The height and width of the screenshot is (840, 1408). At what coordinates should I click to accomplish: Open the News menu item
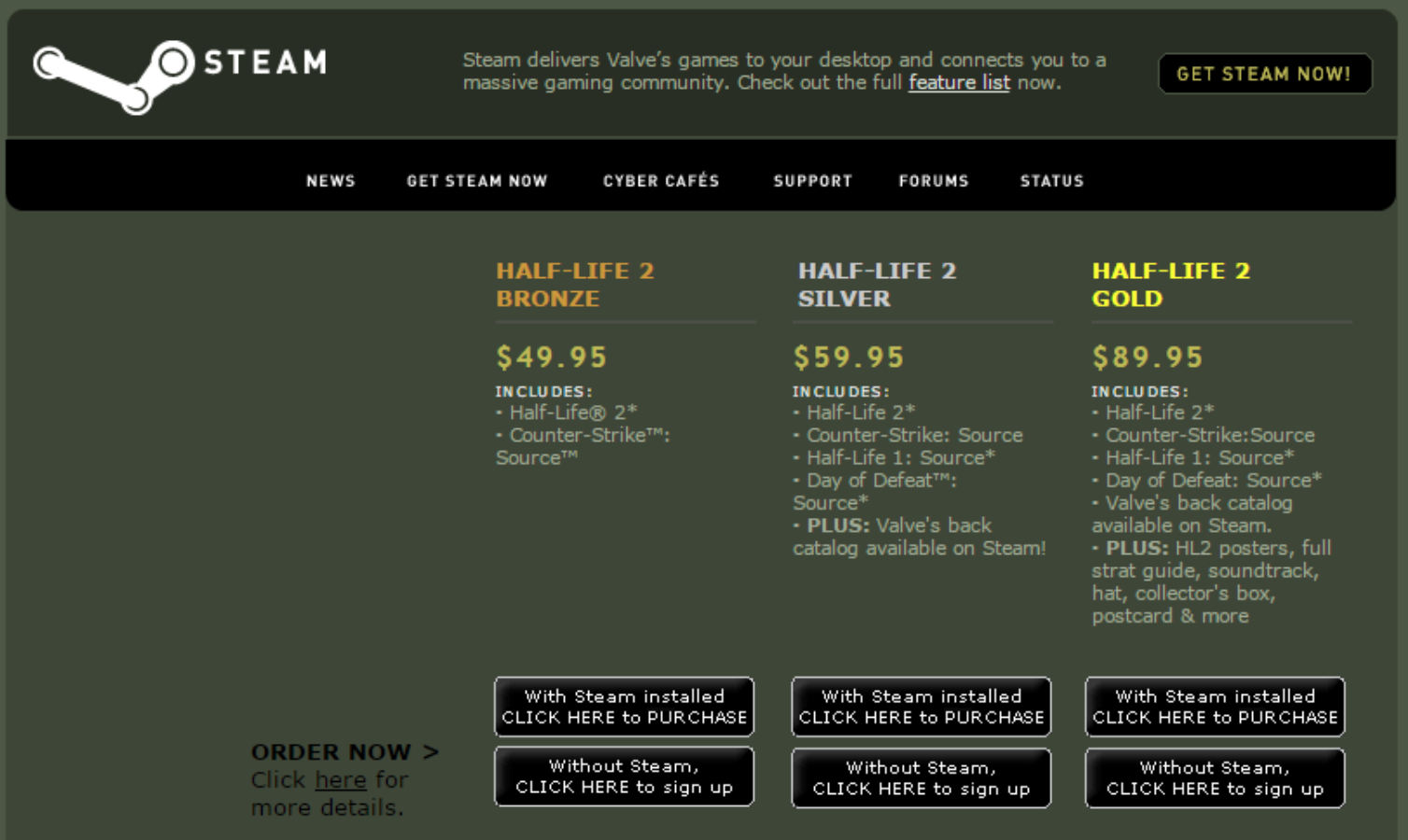tap(331, 181)
